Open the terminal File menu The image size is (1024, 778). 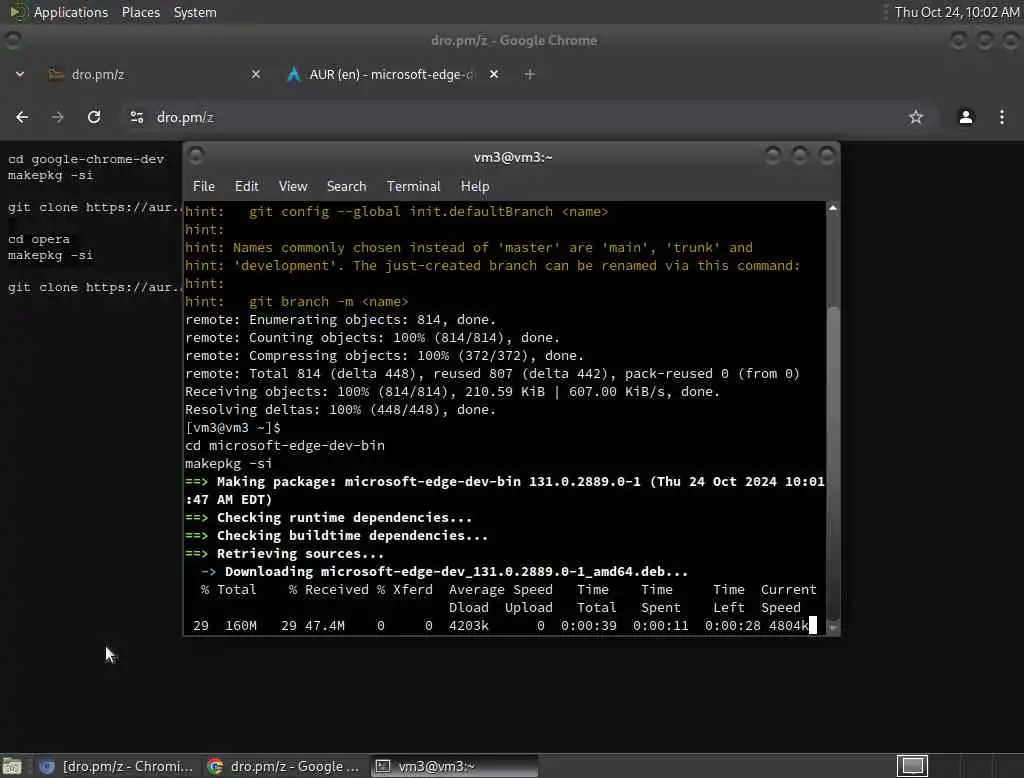[204, 186]
